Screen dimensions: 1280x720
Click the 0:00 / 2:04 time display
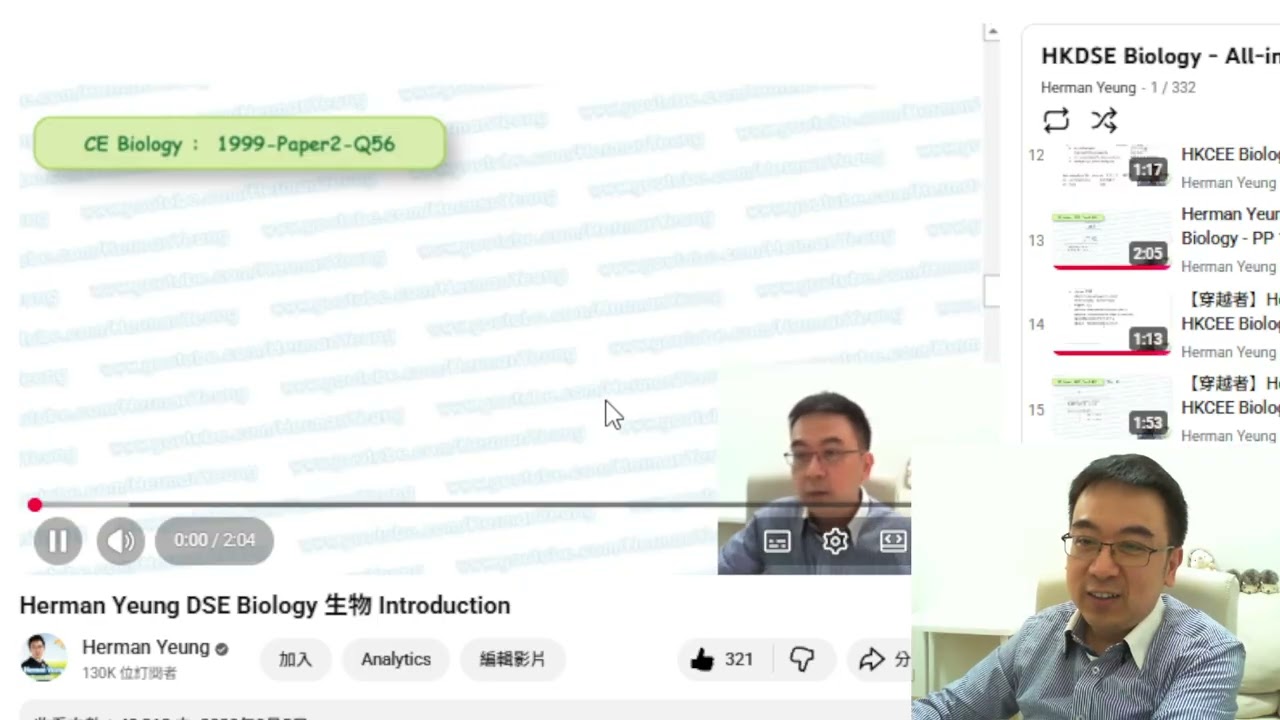coord(214,541)
